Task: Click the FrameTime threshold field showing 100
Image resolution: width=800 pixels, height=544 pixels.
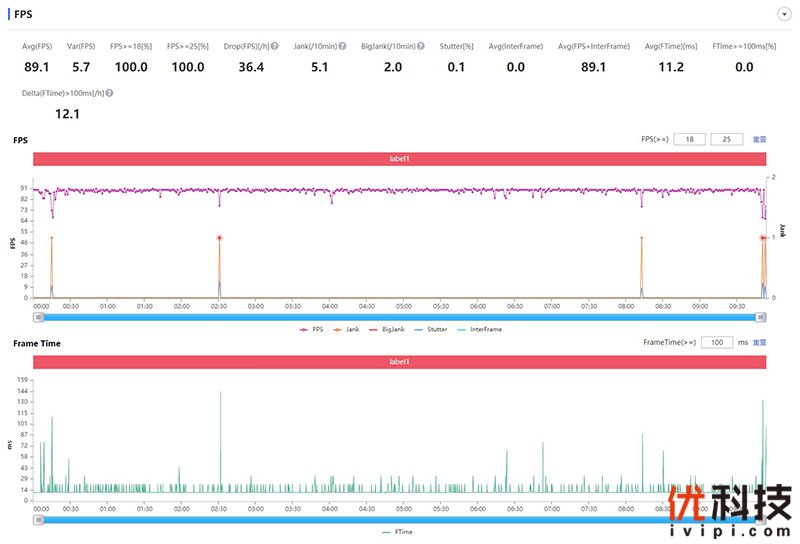Action: [717, 342]
